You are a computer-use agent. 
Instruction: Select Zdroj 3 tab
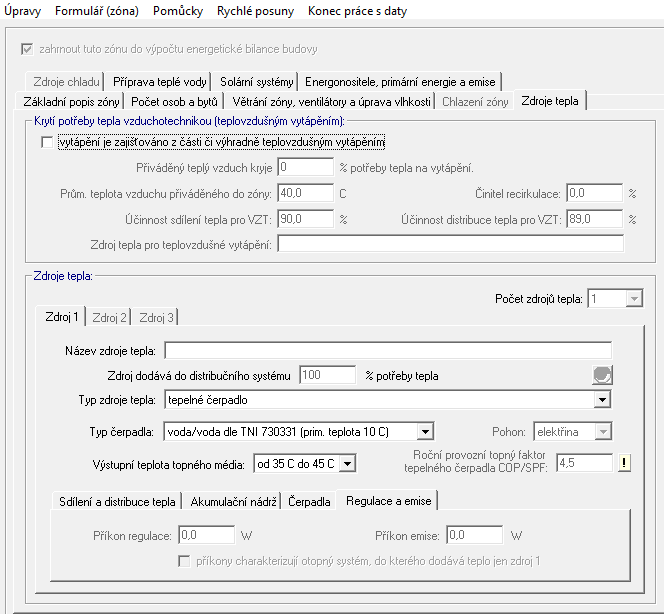pyautogui.click(x=156, y=318)
